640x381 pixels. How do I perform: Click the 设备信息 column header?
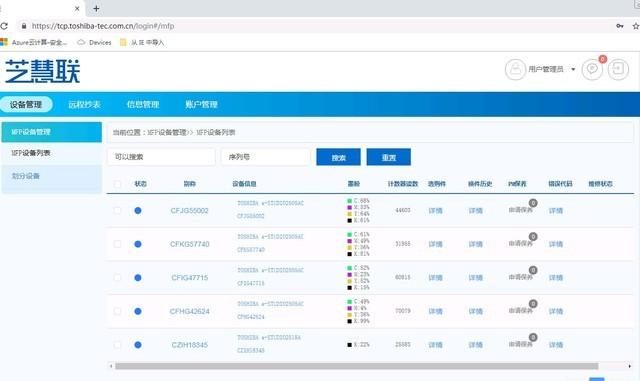[x=244, y=184]
